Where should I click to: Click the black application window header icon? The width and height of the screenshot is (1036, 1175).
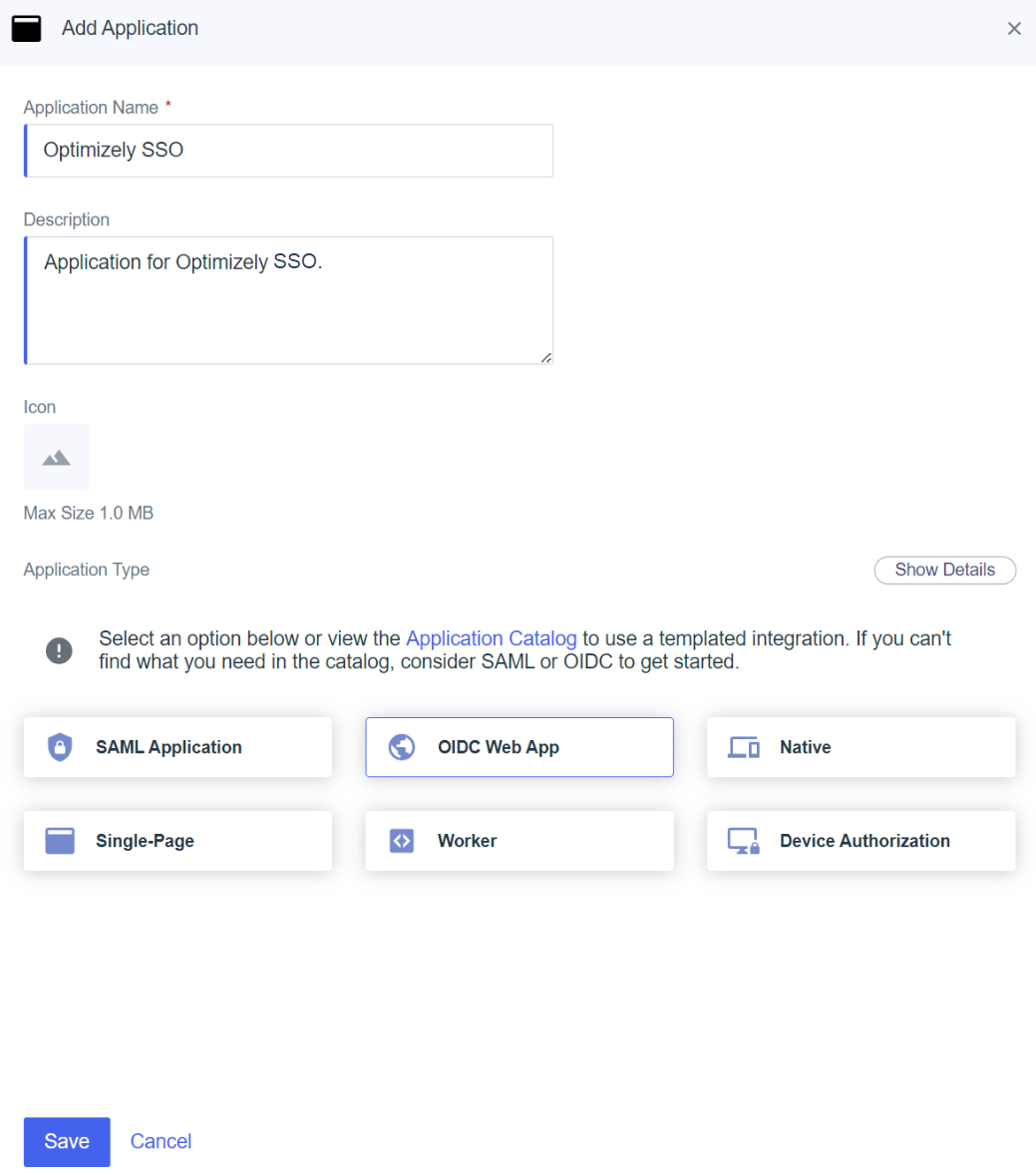(x=26, y=29)
